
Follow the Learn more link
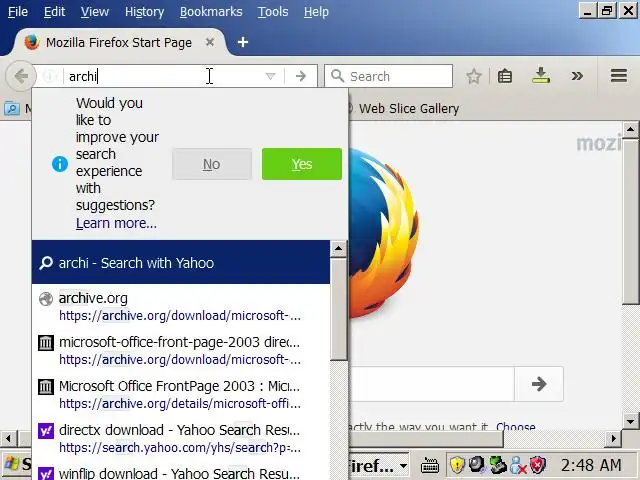tap(116, 223)
